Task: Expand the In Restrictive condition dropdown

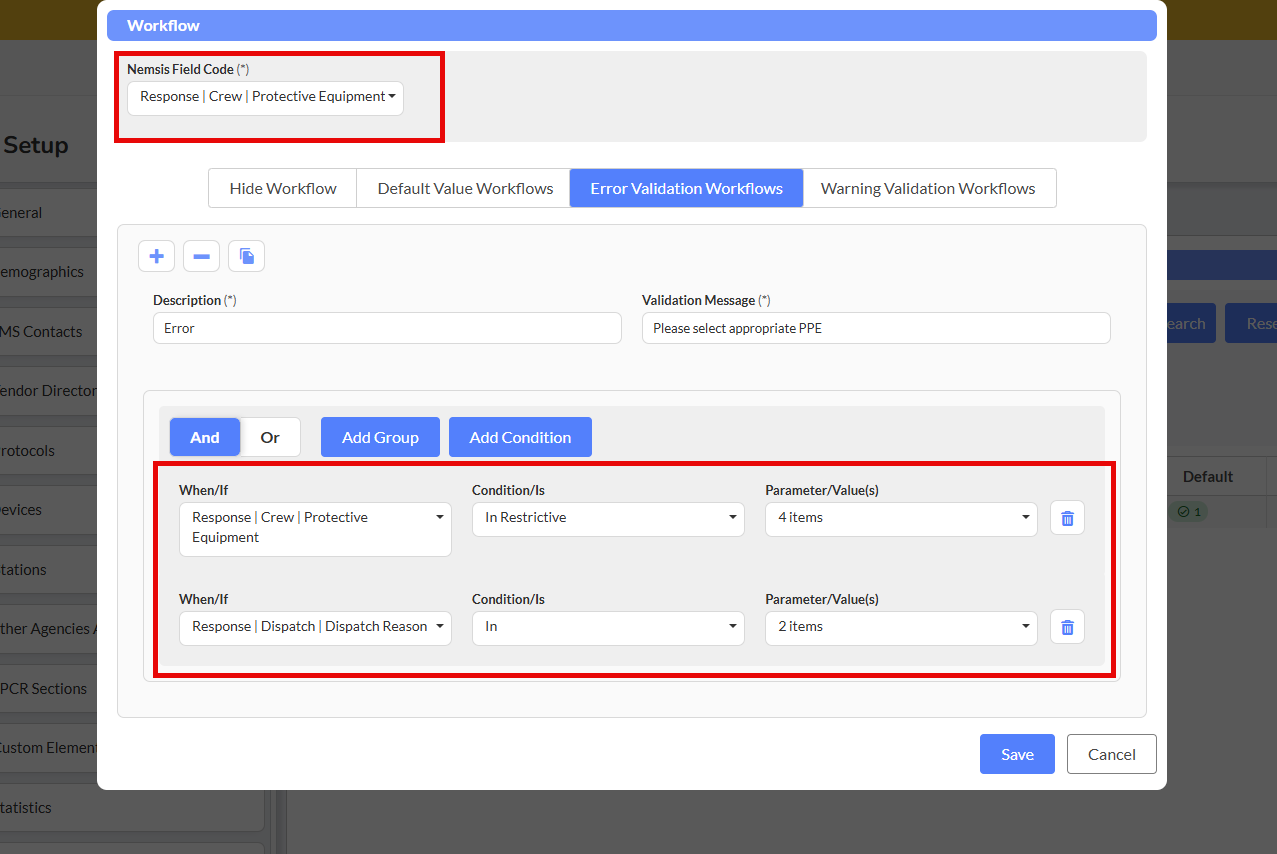Action: (608, 518)
